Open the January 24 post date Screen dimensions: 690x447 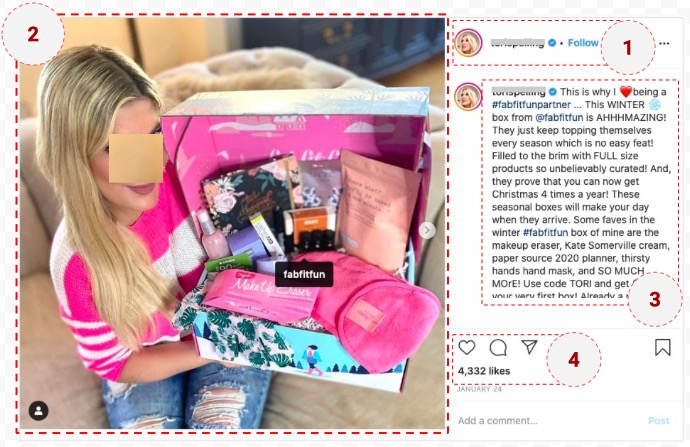click(x=479, y=389)
